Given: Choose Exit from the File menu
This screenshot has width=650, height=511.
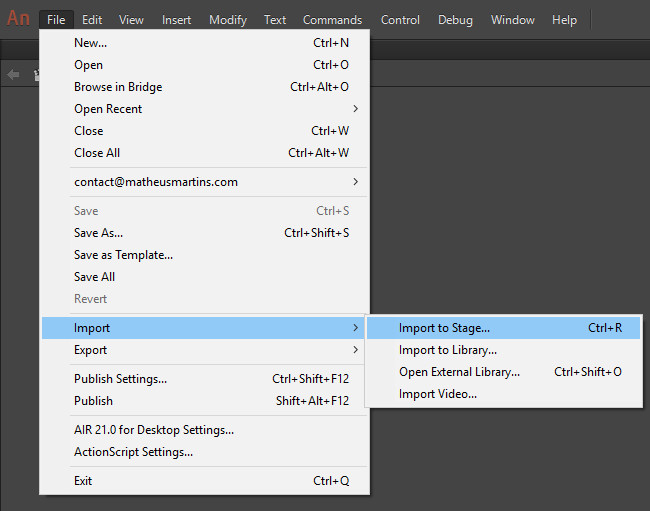Looking at the screenshot, I should point(206,481).
